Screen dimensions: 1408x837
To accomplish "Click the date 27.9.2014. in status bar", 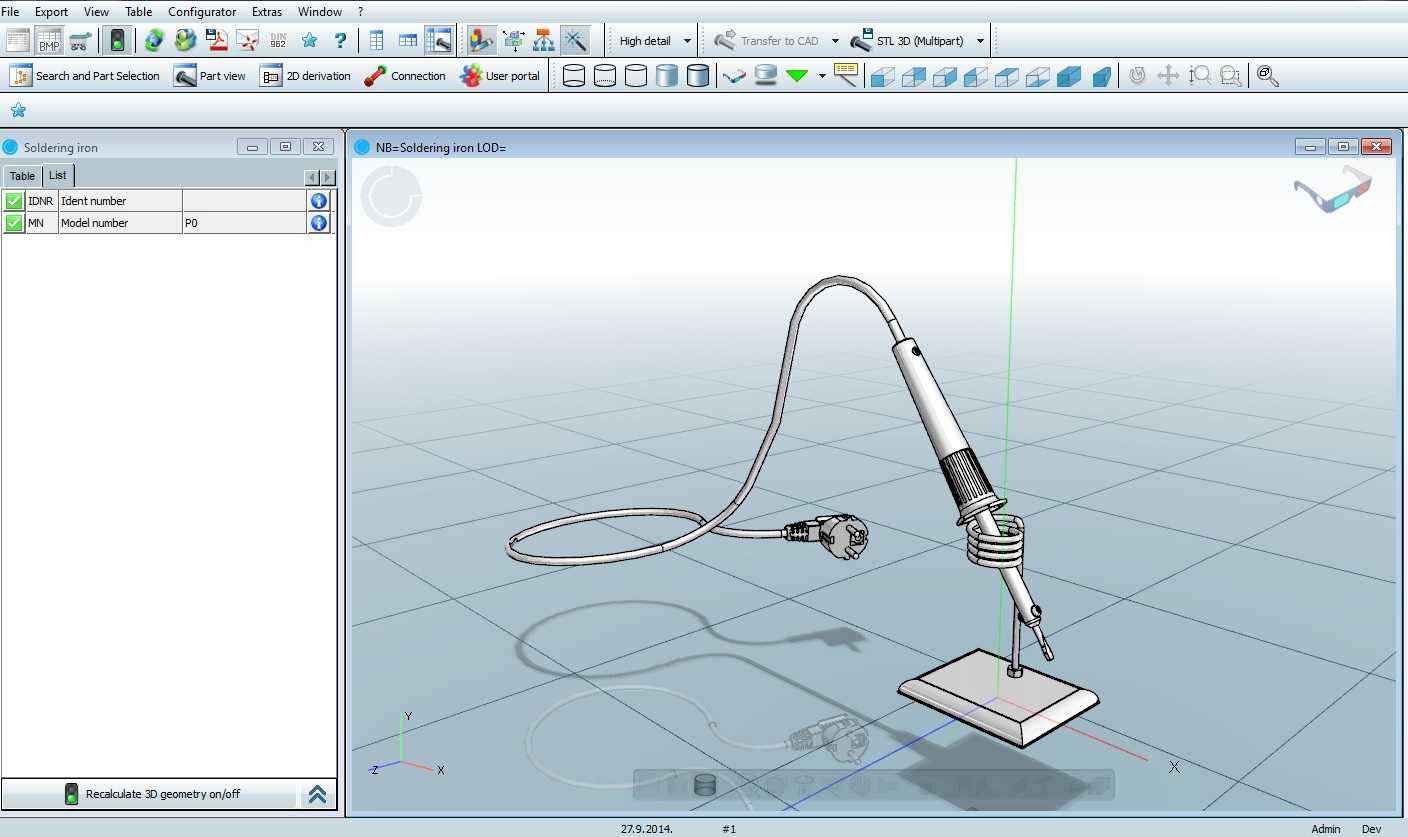I will click(647, 829).
